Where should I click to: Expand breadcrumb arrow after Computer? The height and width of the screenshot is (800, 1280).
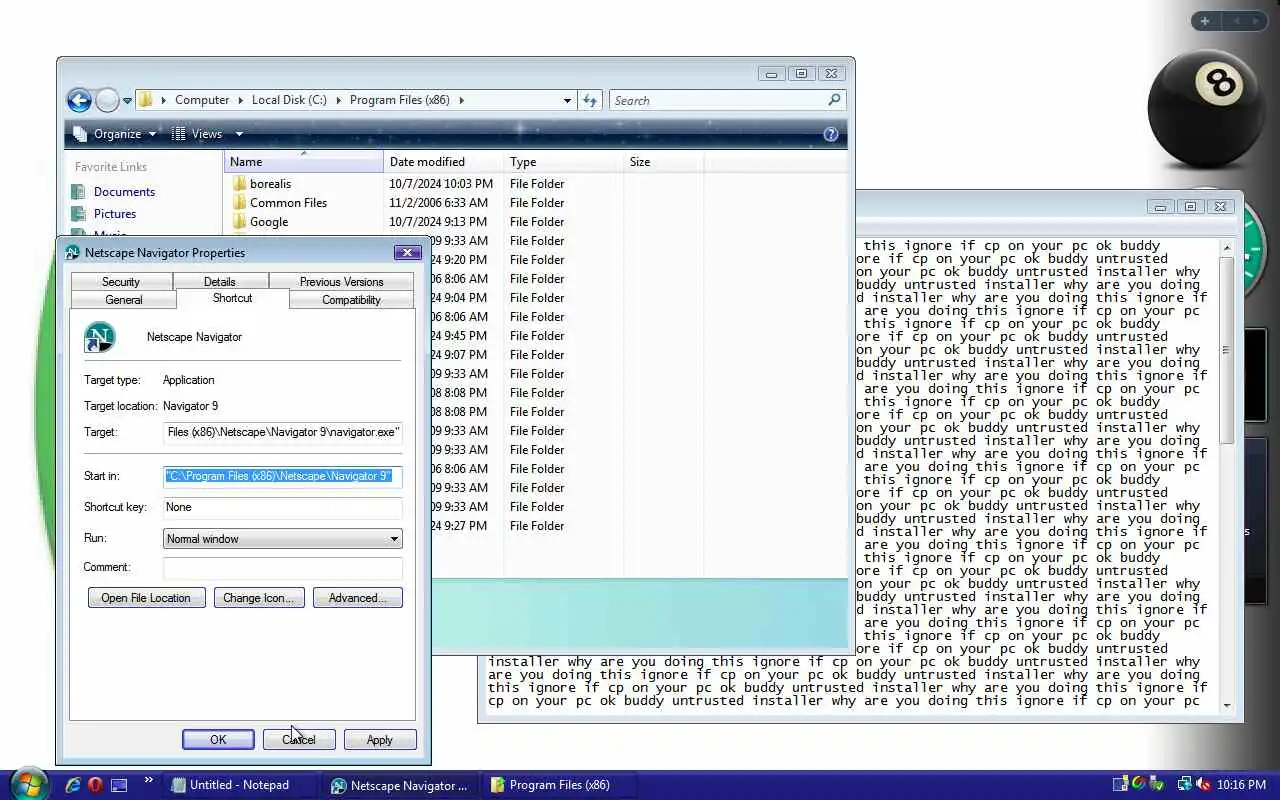point(241,100)
